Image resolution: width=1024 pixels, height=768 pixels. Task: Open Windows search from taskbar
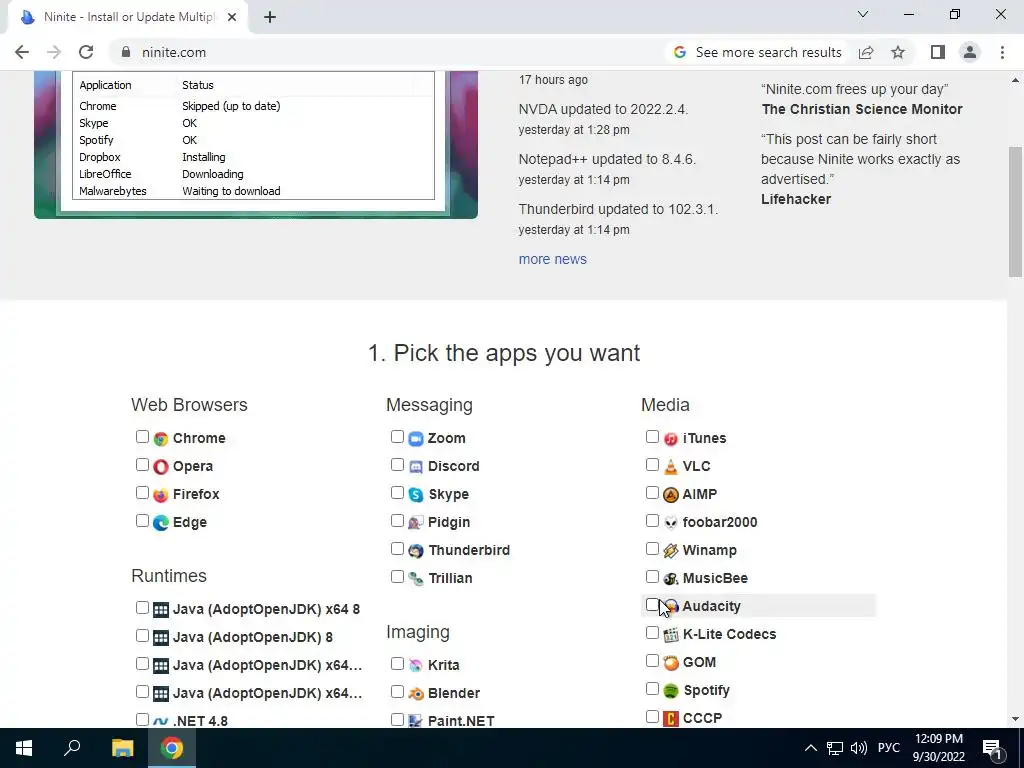[x=72, y=748]
